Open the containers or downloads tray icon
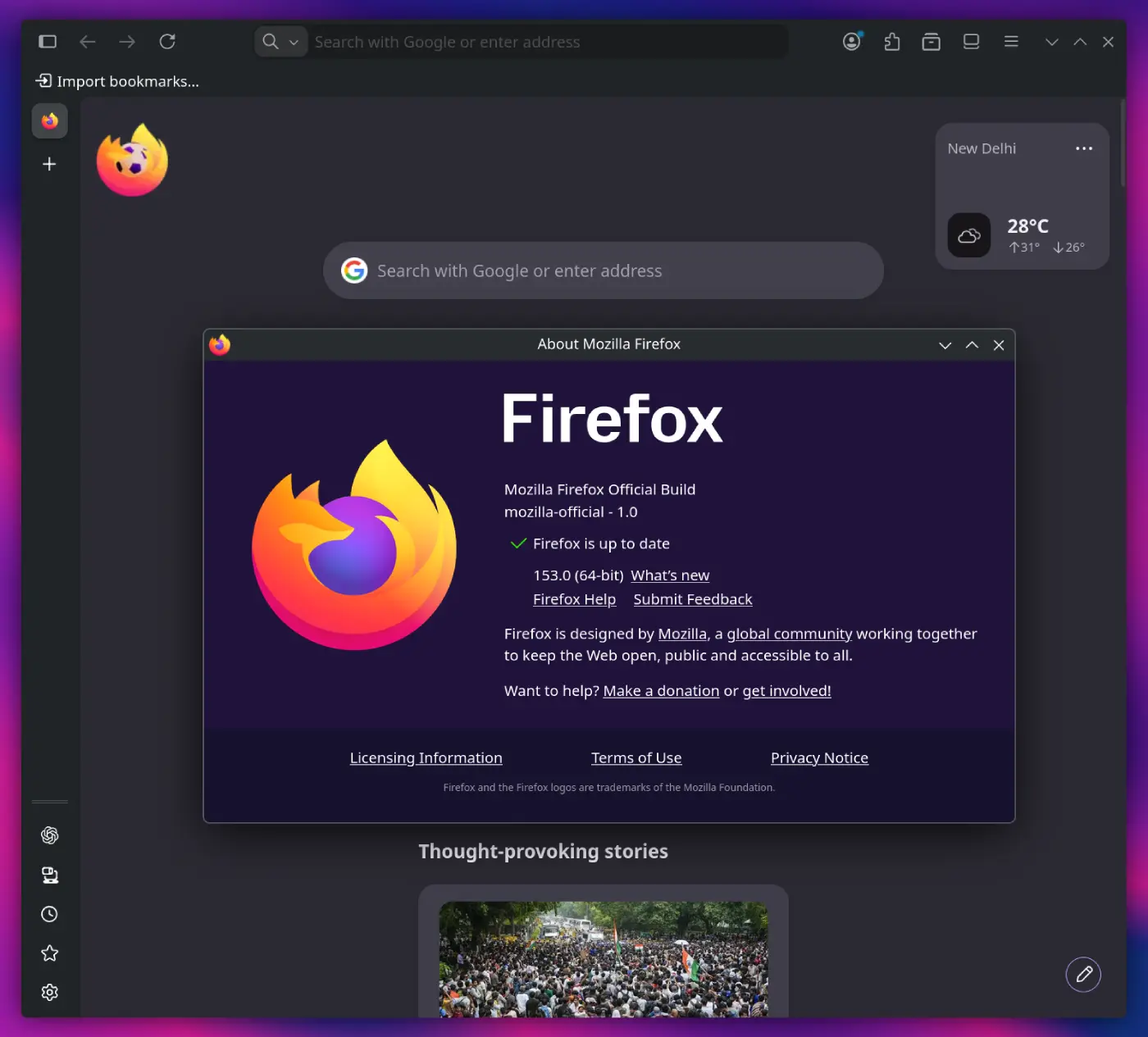 [x=932, y=42]
